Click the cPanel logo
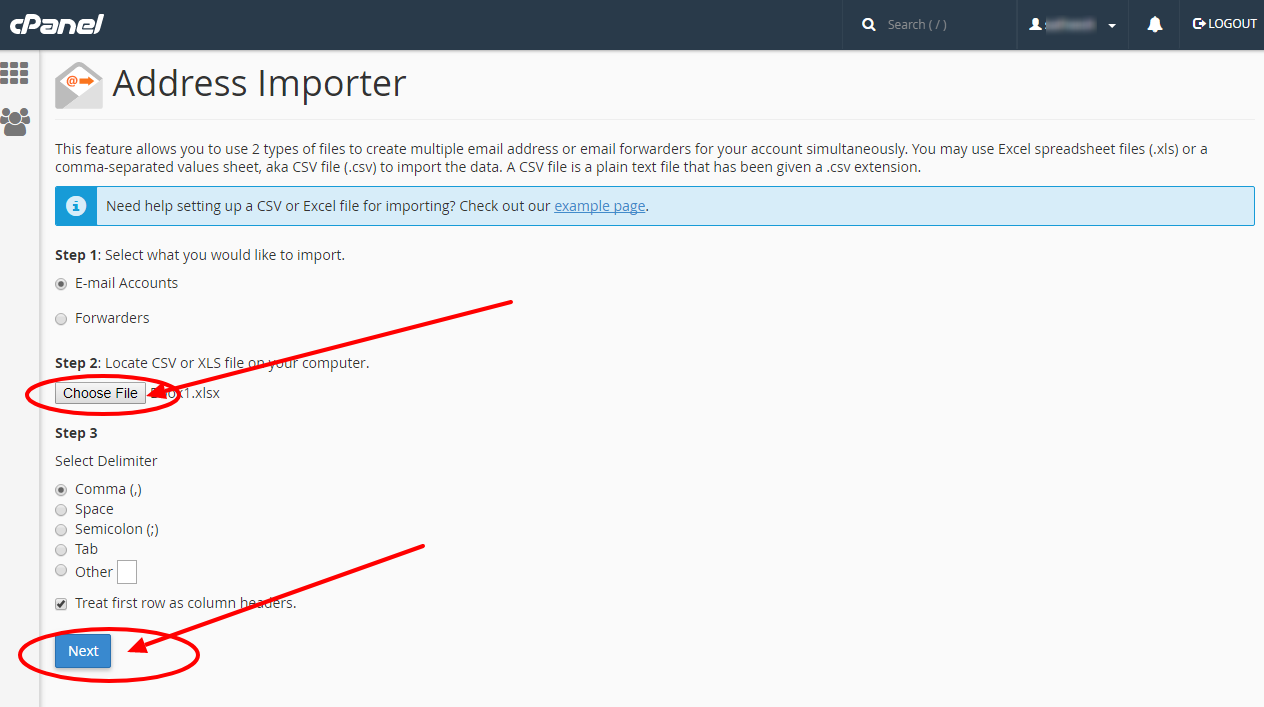This screenshot has width=1264, height=707. (x=57, y=24)
